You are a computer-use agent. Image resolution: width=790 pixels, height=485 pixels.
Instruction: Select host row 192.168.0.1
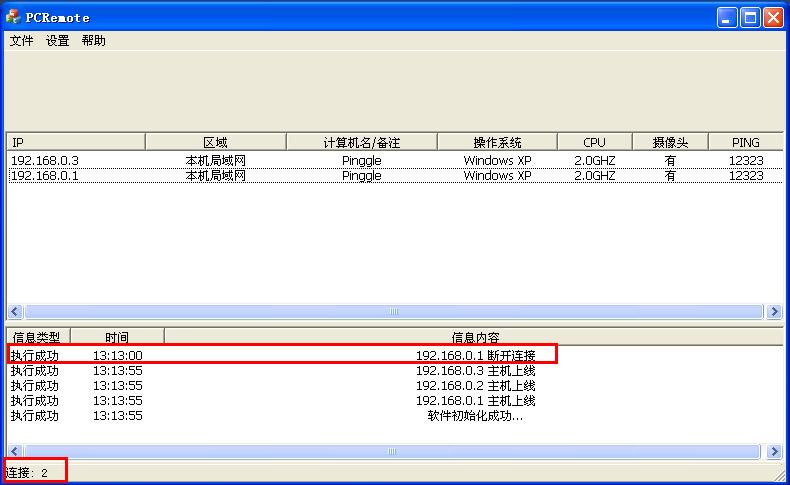click(396, 176)
